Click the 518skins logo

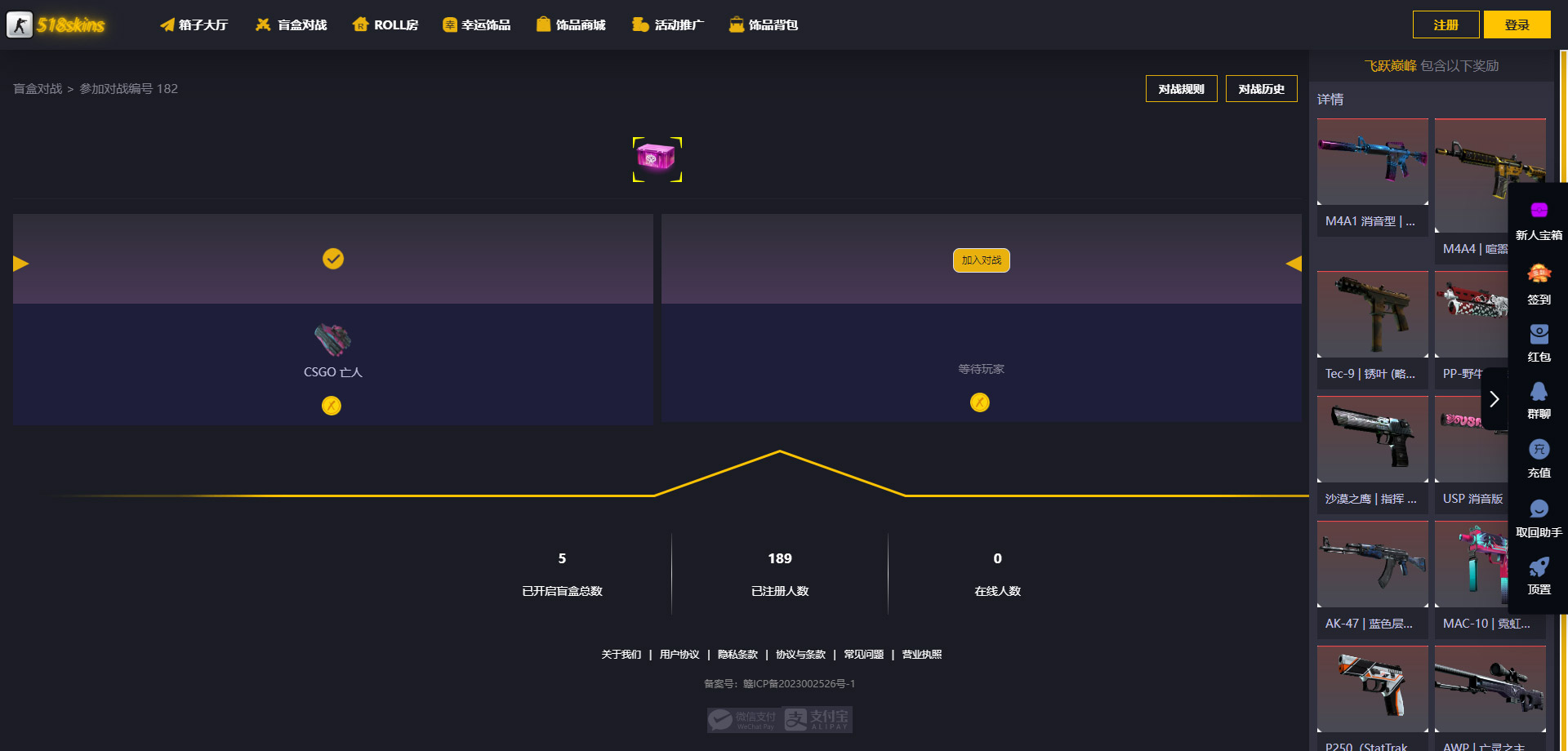pyautogui.click(x=56, y=24)
